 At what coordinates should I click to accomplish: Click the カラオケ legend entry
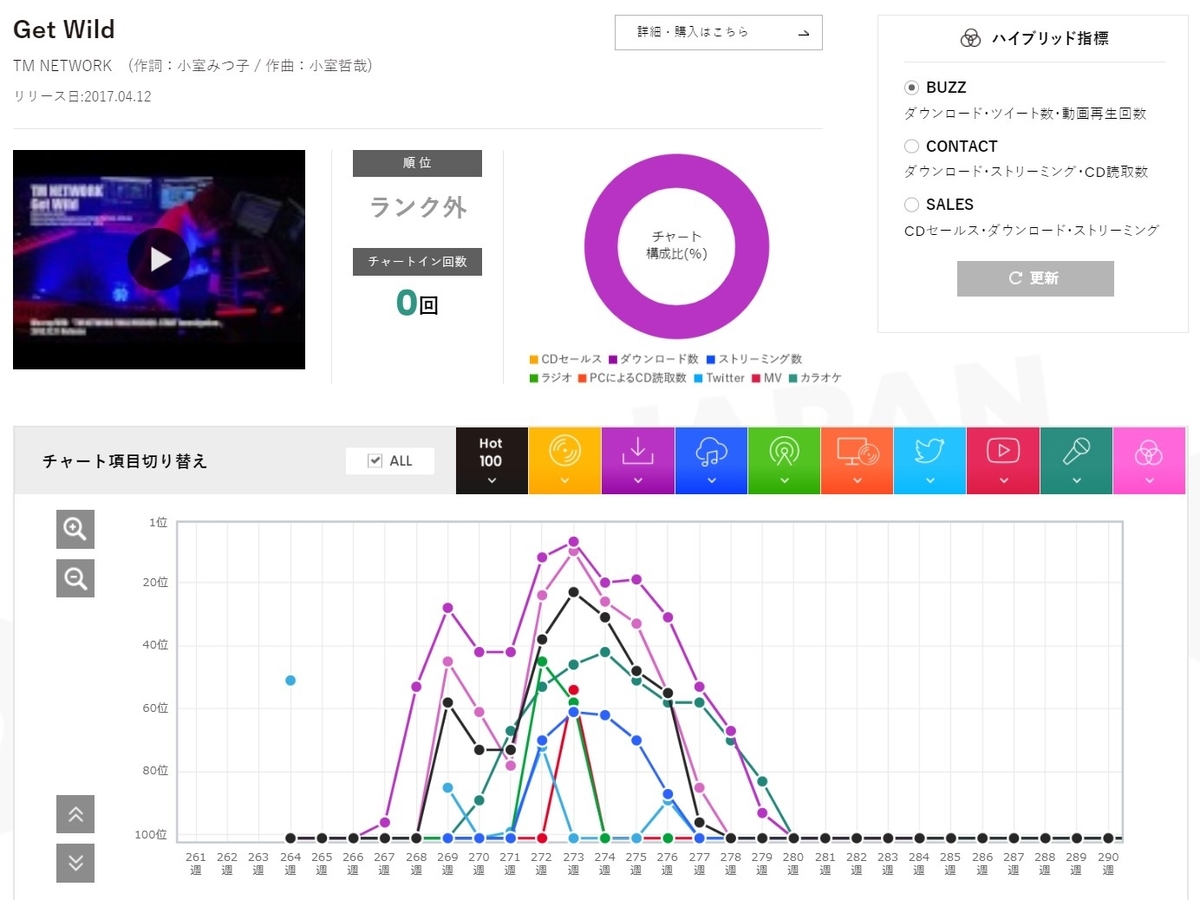click(x=814, y=378)
